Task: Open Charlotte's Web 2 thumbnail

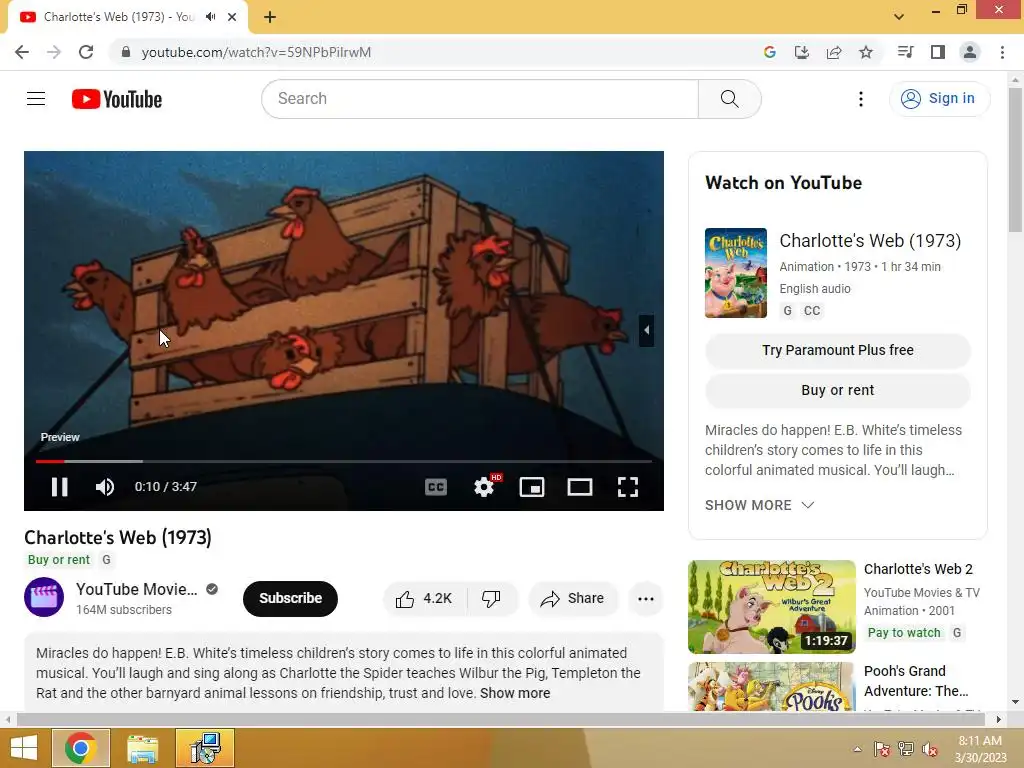Action: coord(771,606)
